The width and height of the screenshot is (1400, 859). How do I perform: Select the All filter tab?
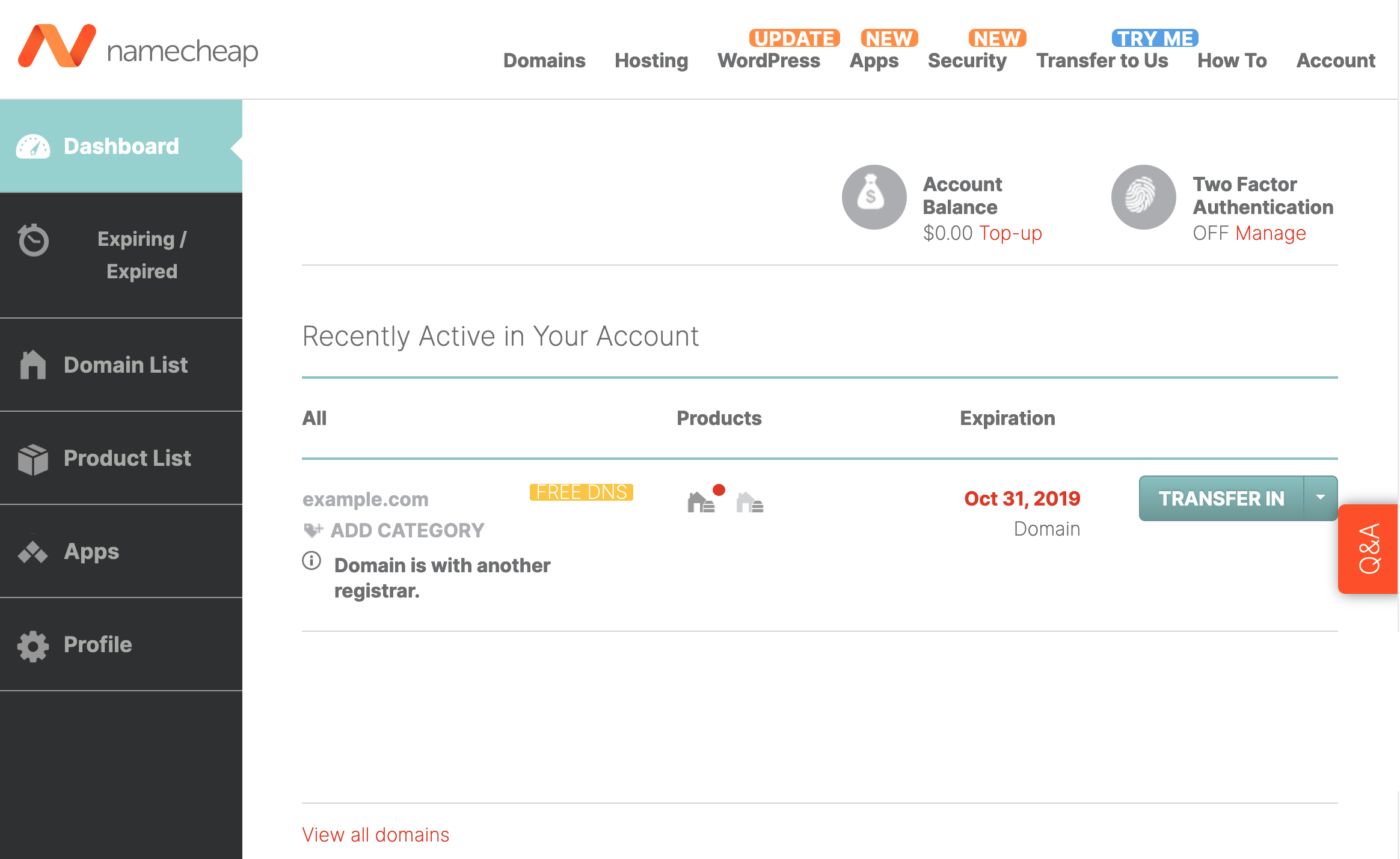pyautogui.click(x=315, y=418)
